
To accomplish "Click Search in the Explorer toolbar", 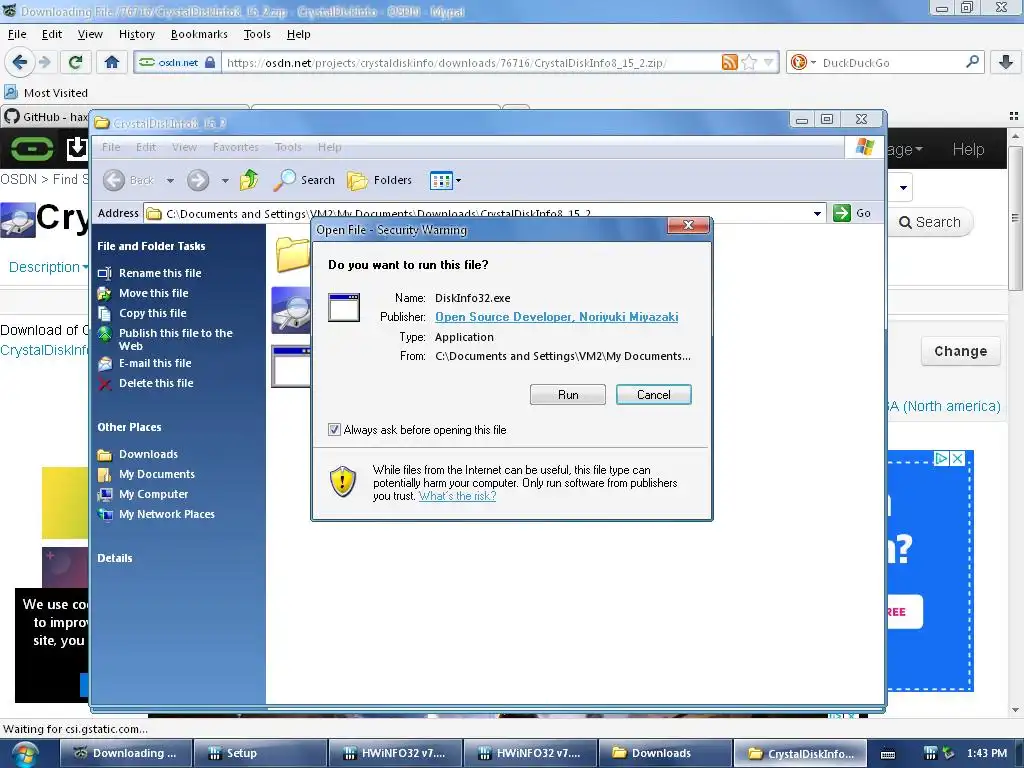I will 304,180.
